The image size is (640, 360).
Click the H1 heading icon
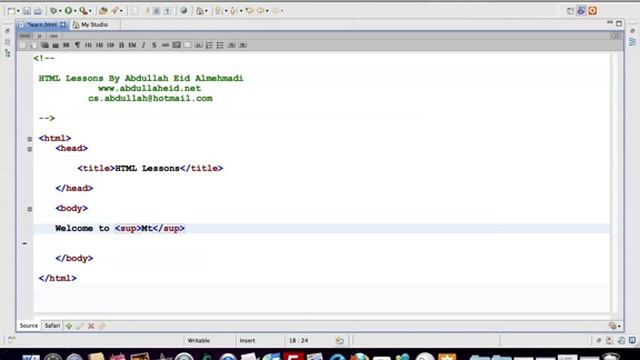88,45
